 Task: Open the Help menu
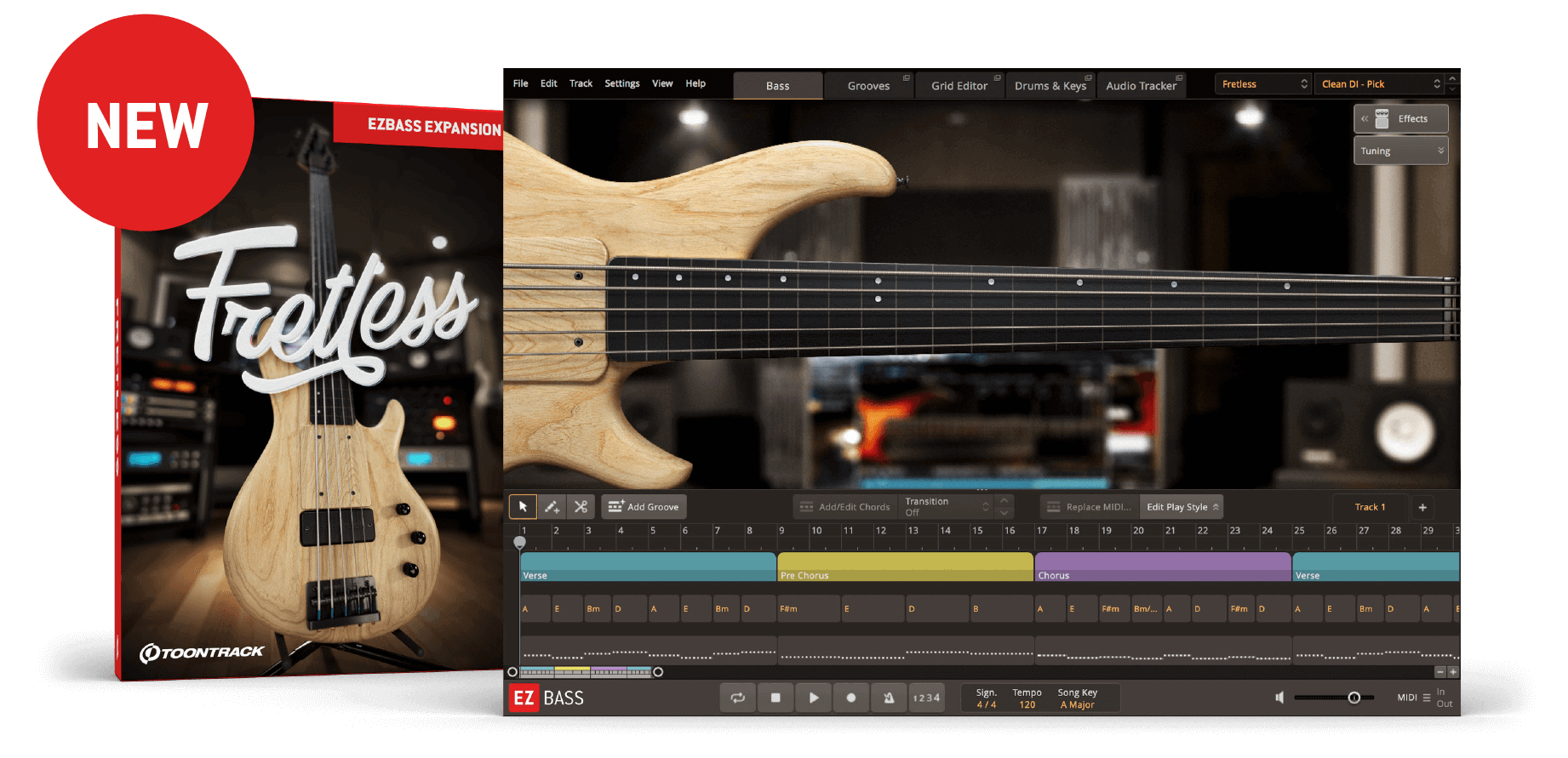coord(695,83)
